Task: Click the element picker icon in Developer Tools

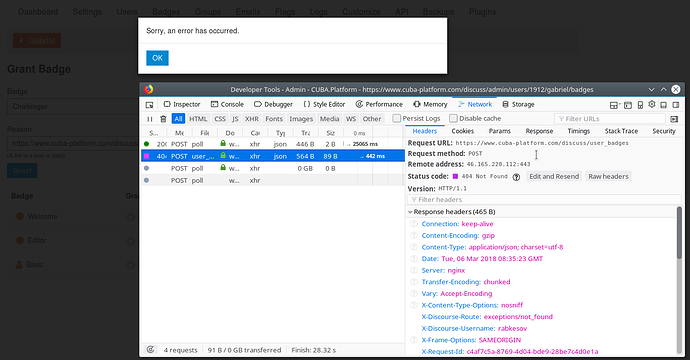Action: (x=150, y=105)
